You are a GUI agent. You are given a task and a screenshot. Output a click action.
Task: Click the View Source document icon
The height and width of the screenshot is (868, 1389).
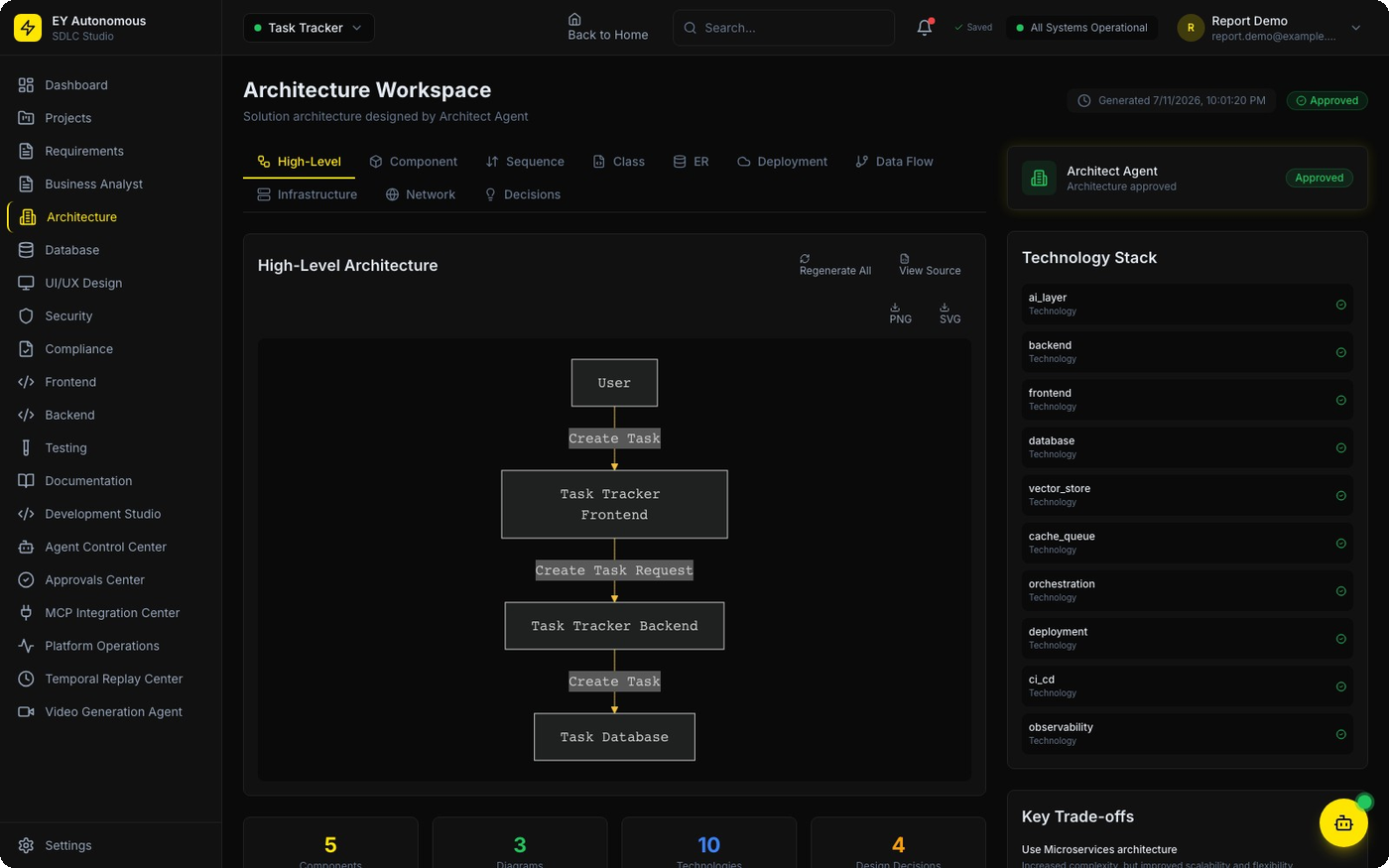[x=904, y=258]
